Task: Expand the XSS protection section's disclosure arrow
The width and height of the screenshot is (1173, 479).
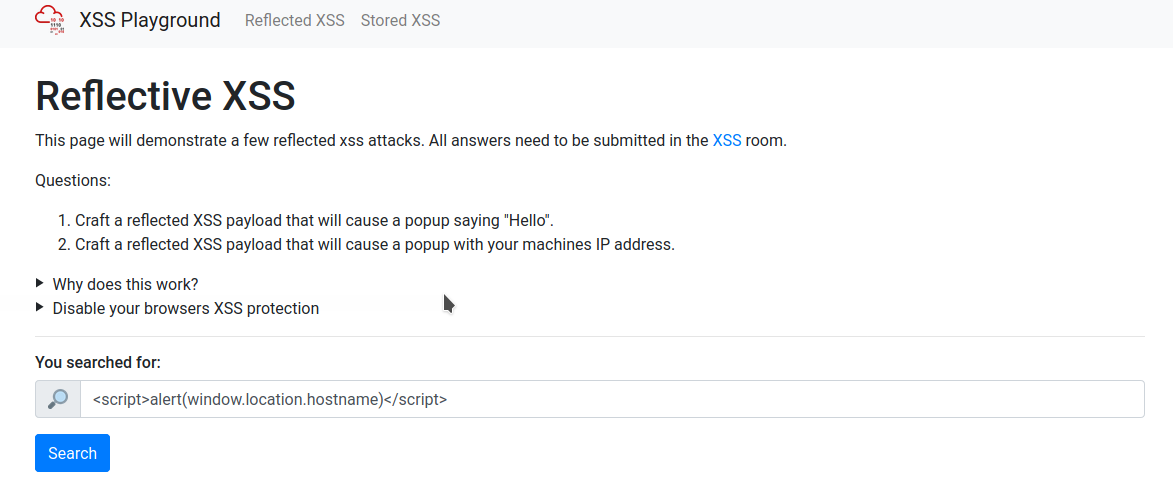Action: tap(40, 307)
